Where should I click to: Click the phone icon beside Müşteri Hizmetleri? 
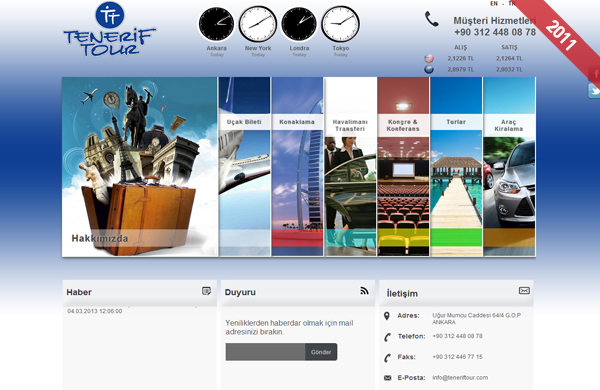432,19
